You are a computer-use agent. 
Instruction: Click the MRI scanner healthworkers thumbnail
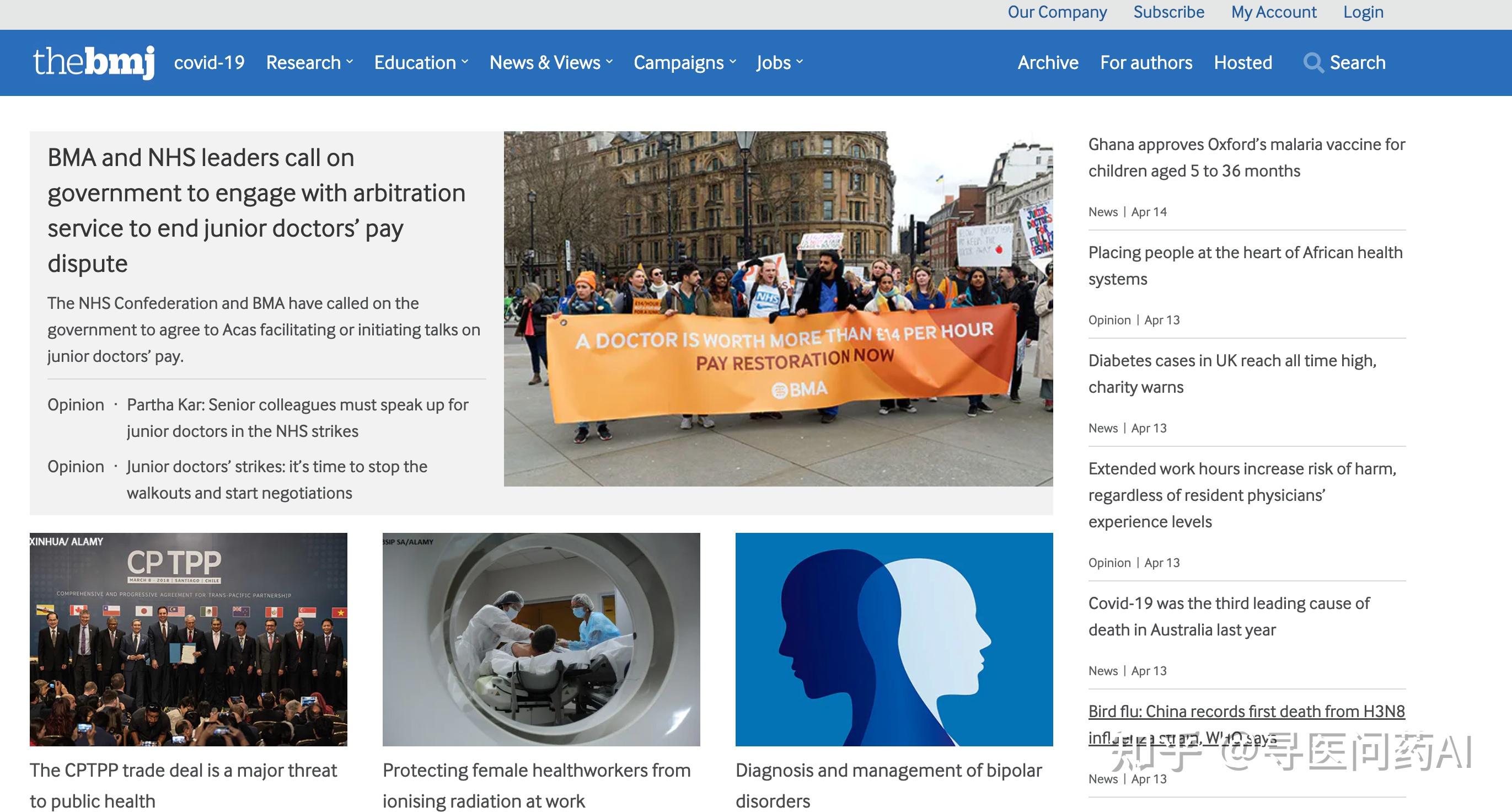coord(540,639)
